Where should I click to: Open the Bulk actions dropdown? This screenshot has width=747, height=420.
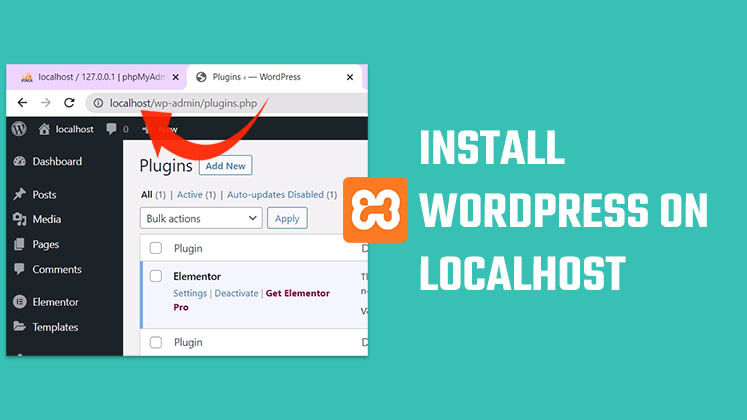pyautogui.click(x=201, y=218)
